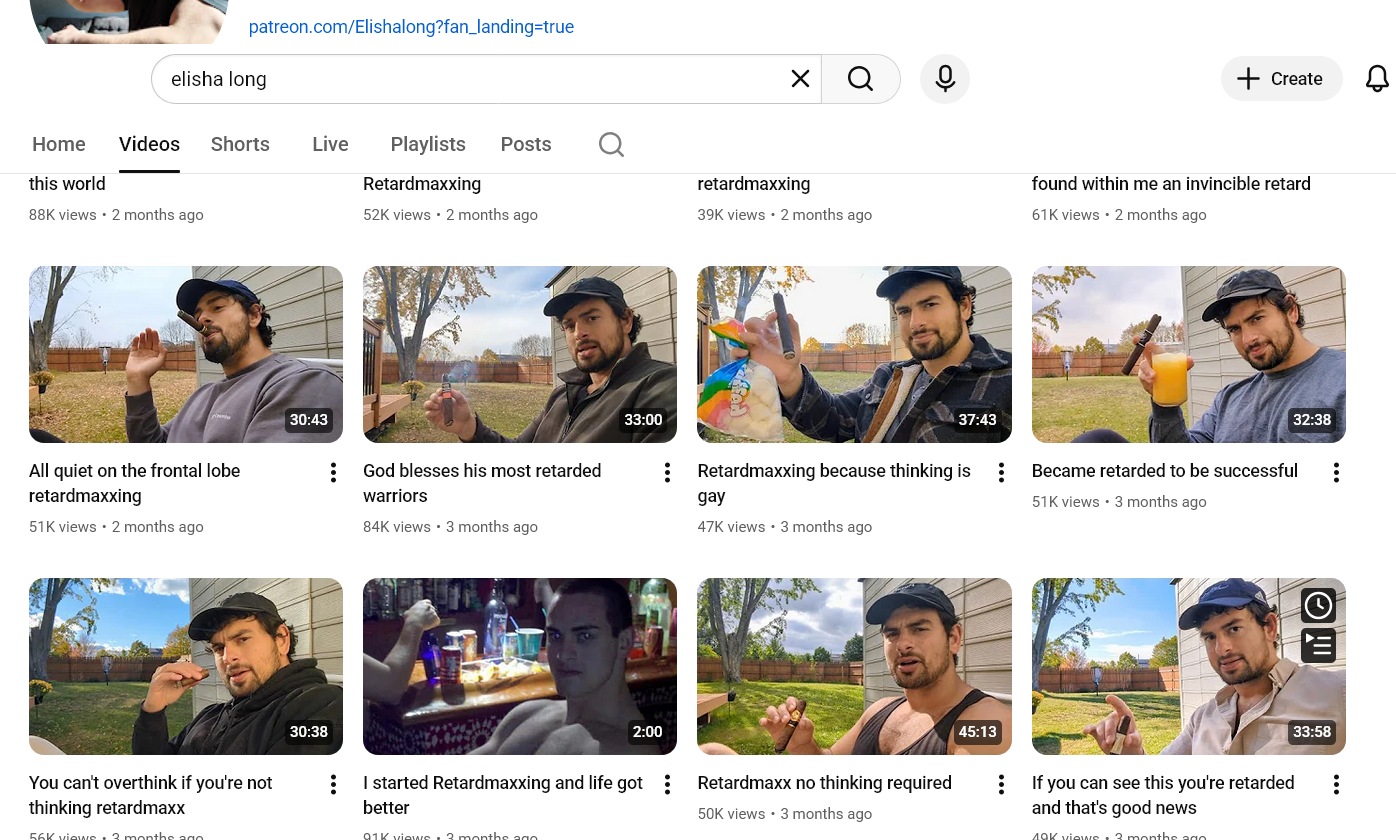The image size is (1396, 840).
Task: Open the Create menu
Action: pos(1281,79)
